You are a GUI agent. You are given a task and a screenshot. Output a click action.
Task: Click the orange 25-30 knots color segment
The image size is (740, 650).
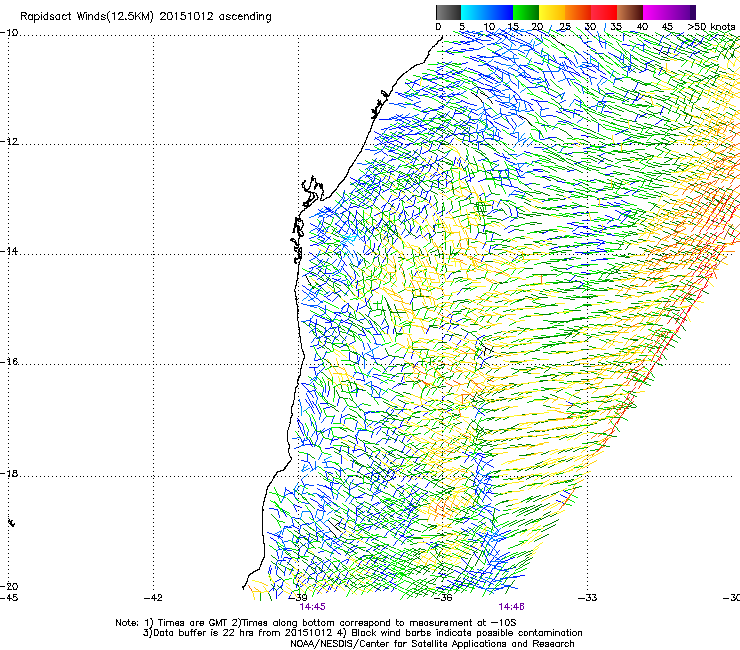(x=578, y=12)
